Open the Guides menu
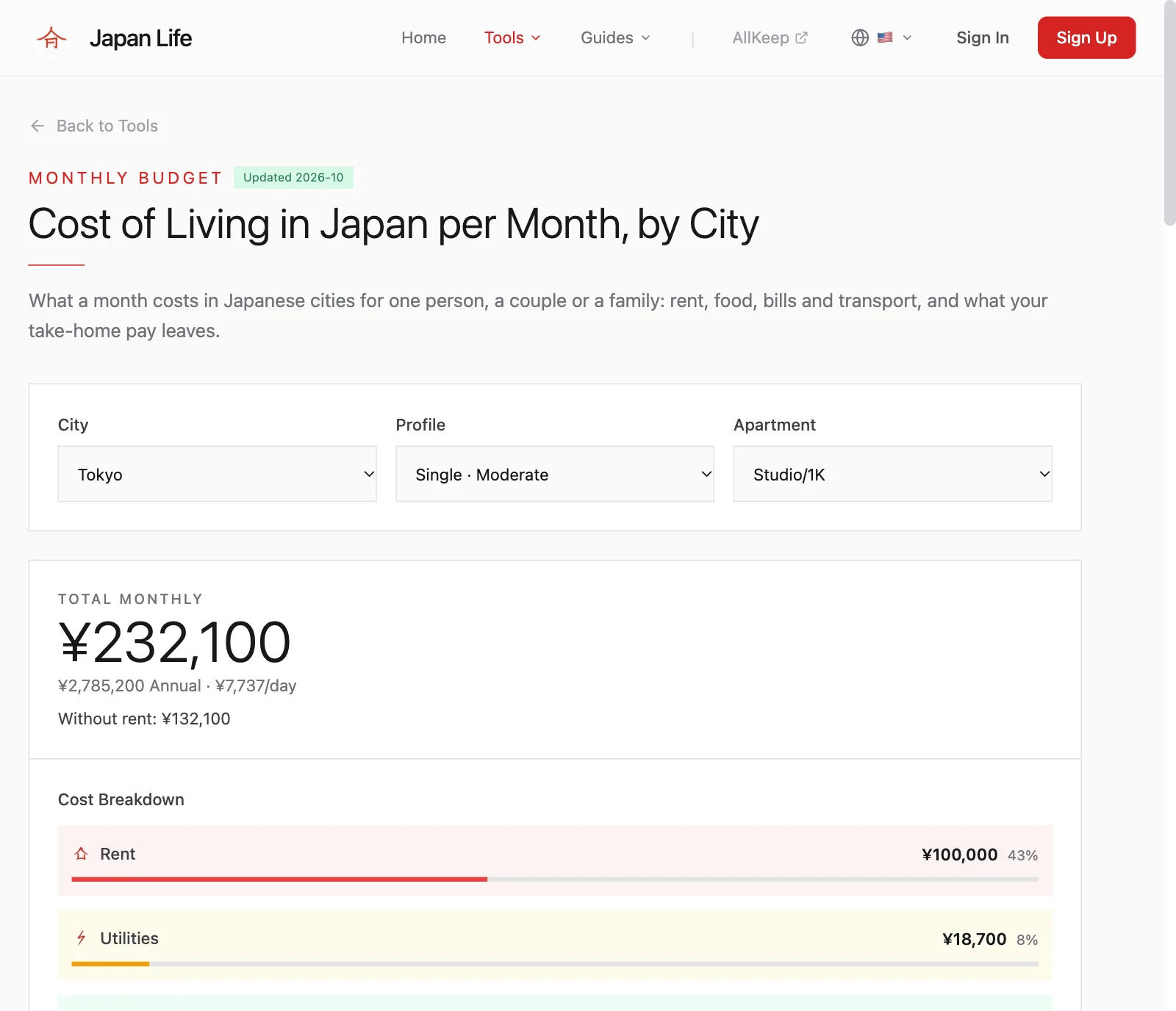Viewport: 1176px width, 1011px height. pyautogui.click(x=615, y=37)
